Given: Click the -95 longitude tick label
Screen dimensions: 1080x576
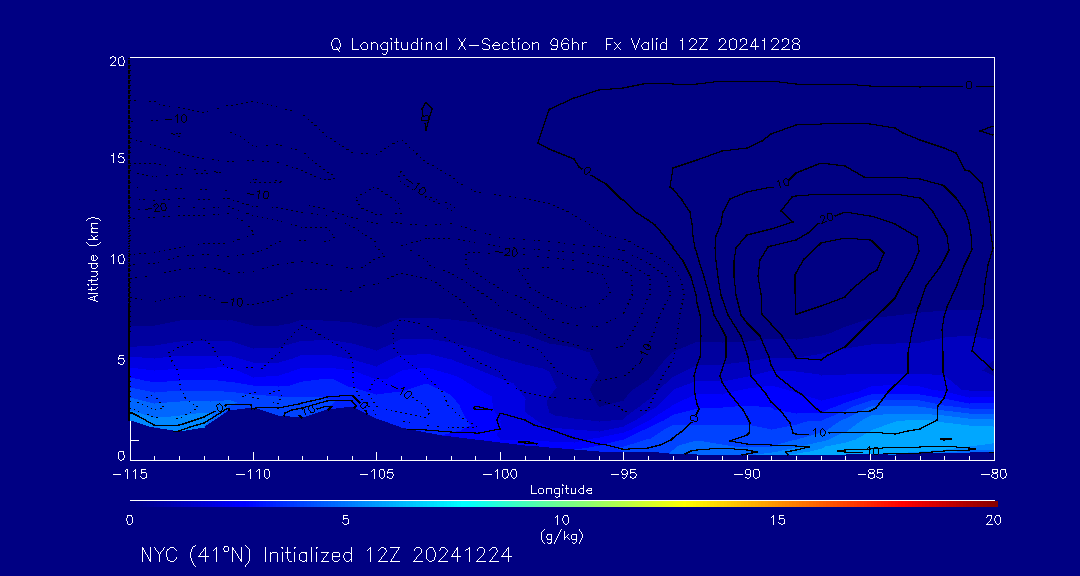Looking at the screenshot, I should click(x=623, y=475).
